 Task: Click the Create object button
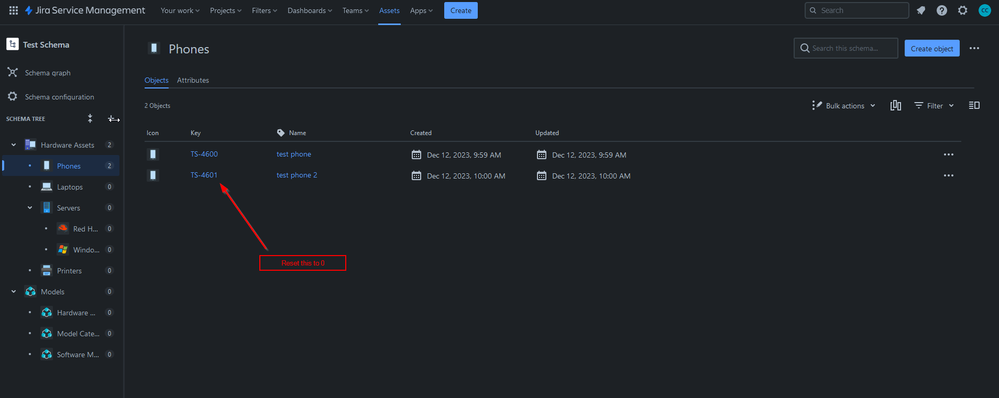(x=931, y=48)
